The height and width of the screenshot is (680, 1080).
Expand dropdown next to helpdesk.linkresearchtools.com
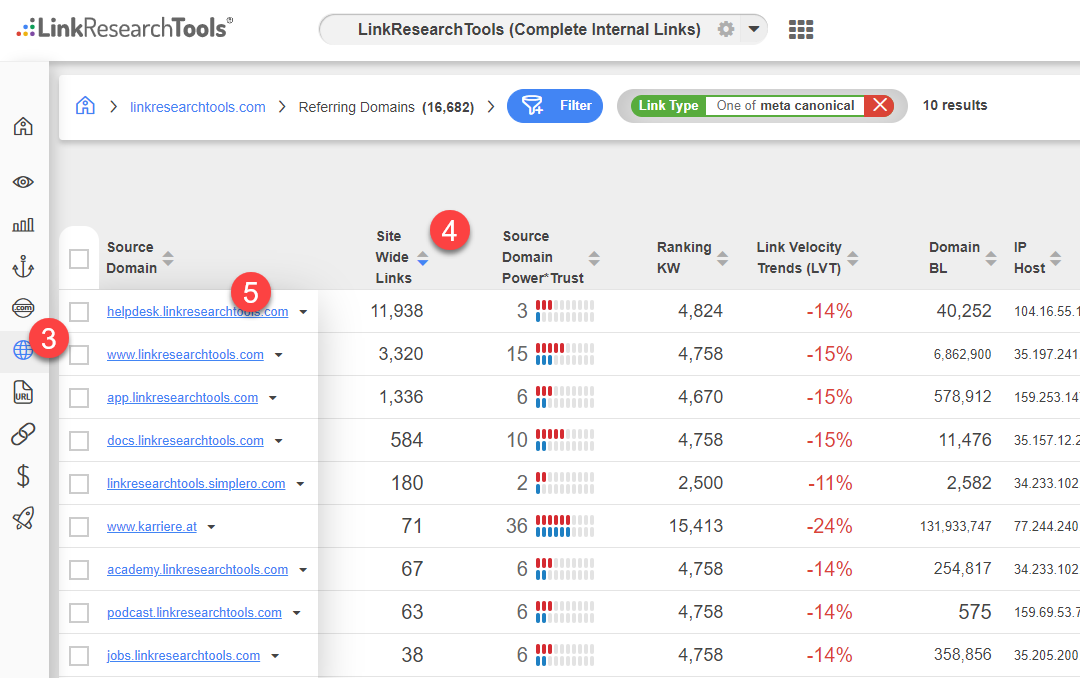303,312
